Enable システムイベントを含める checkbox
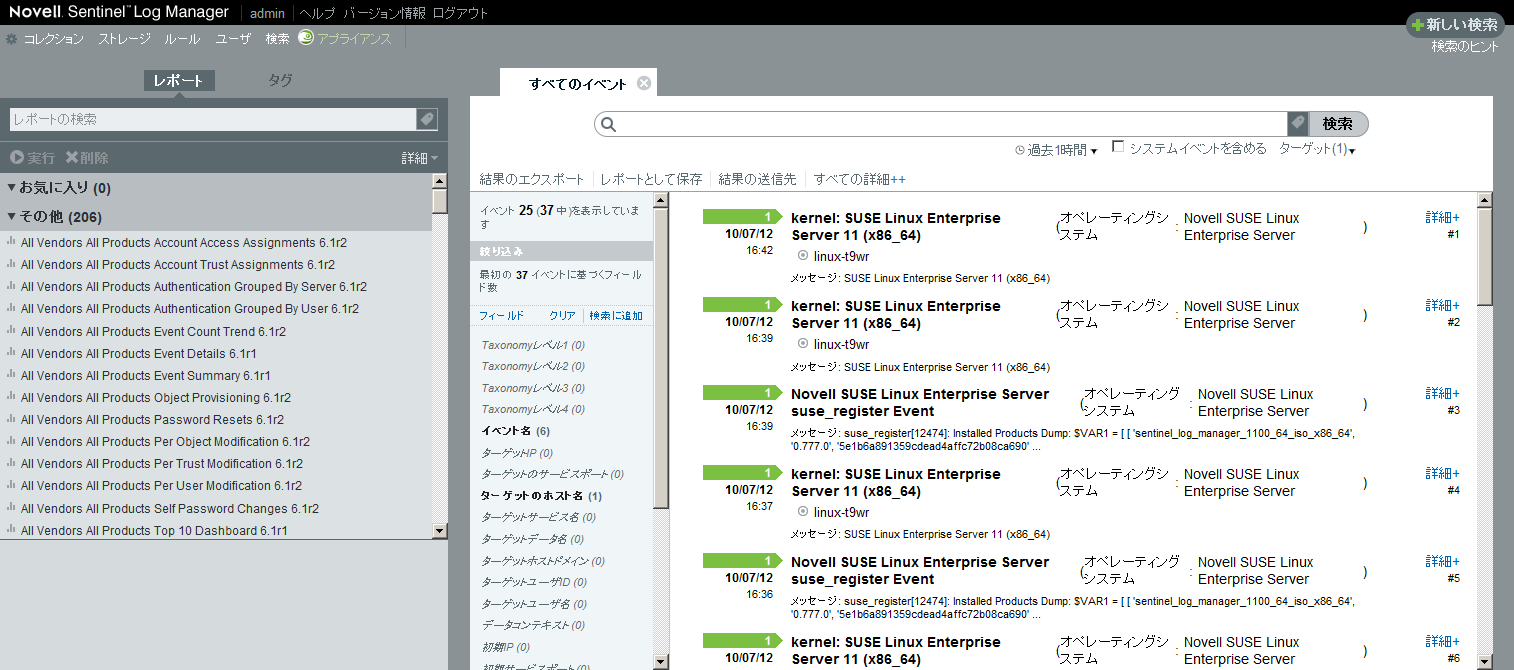This screenshot has width=1514, height=670. pyautogui.click(x=1118, y=146)
